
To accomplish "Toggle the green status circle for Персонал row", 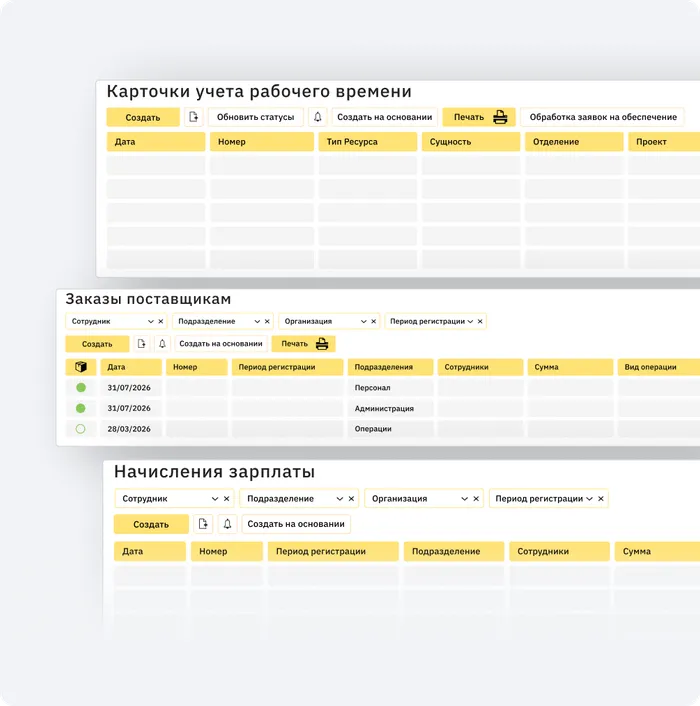I will (81, 388).
